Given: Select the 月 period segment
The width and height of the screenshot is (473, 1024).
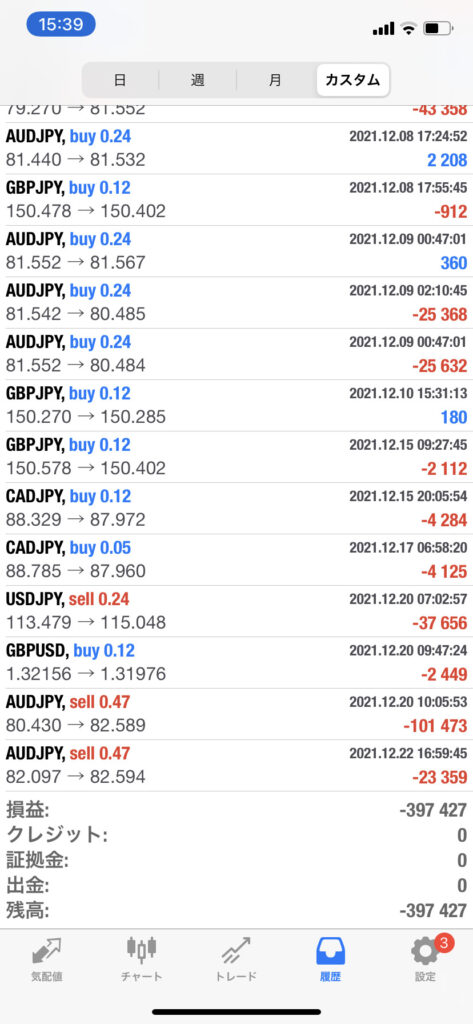Looking at the screenshot, I should pyautogui.click(x=275, y=80).
